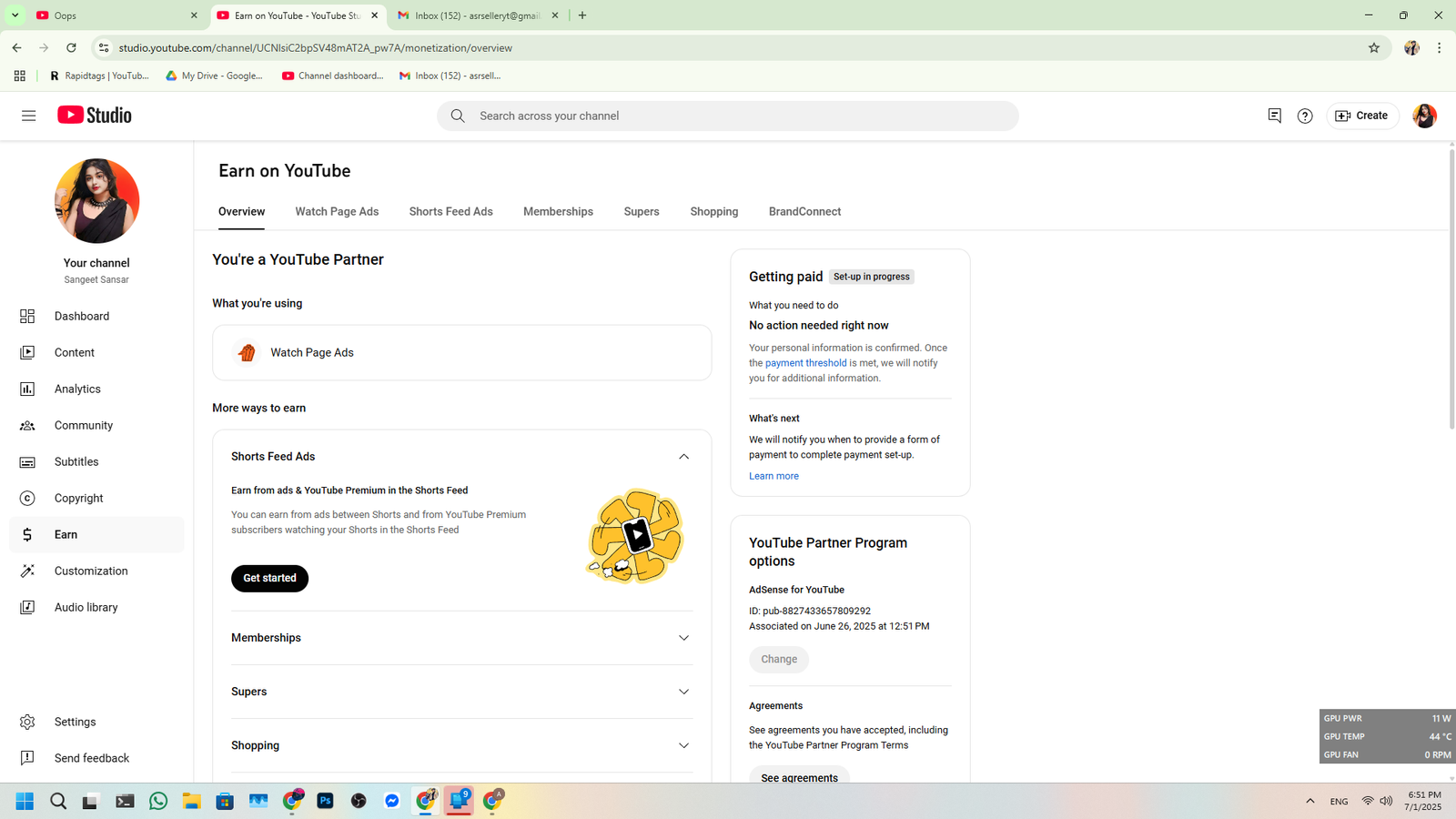The height and width of the screenshot is (819, 1456).
Task: Open the payment threshold link
Action: (x=805, y=363)
